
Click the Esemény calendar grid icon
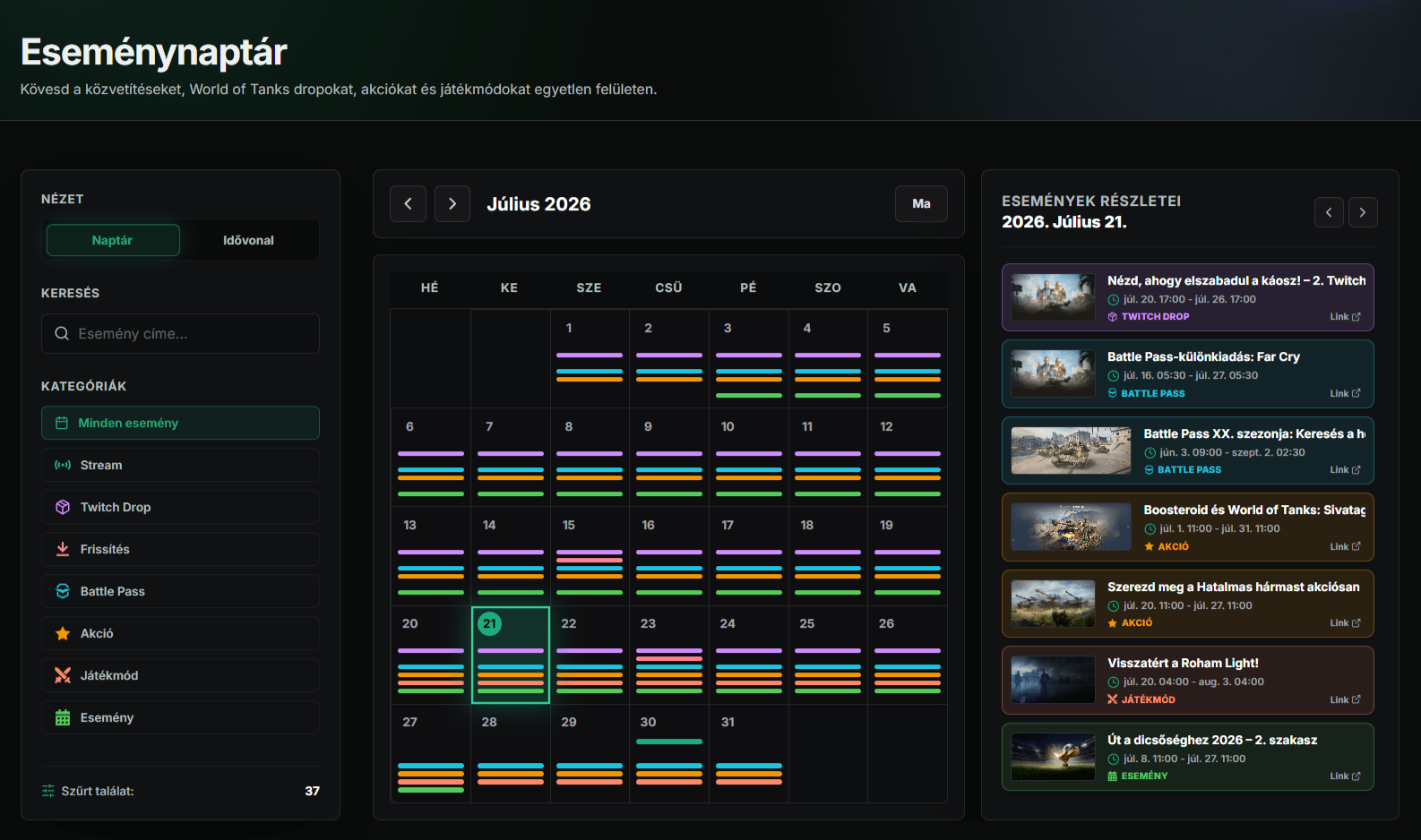(x=63, y=717)
